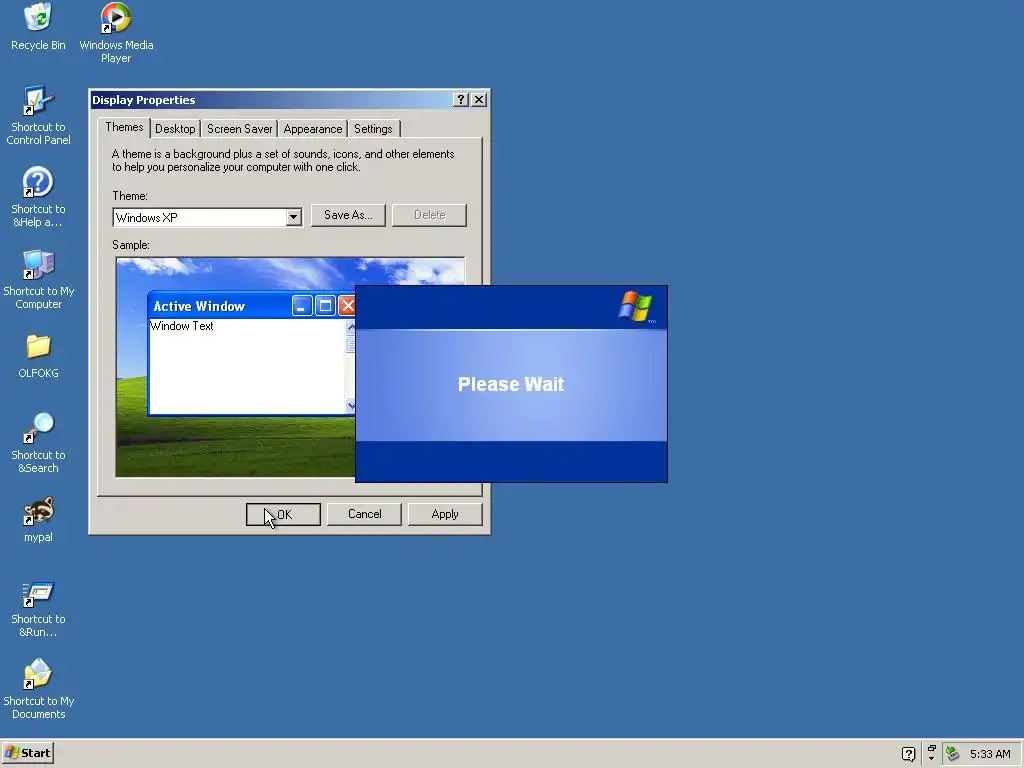The width and height of the screenshot is (1024, 768).
Task: Click the help question-mark tray icon
Action: [908, 754]
